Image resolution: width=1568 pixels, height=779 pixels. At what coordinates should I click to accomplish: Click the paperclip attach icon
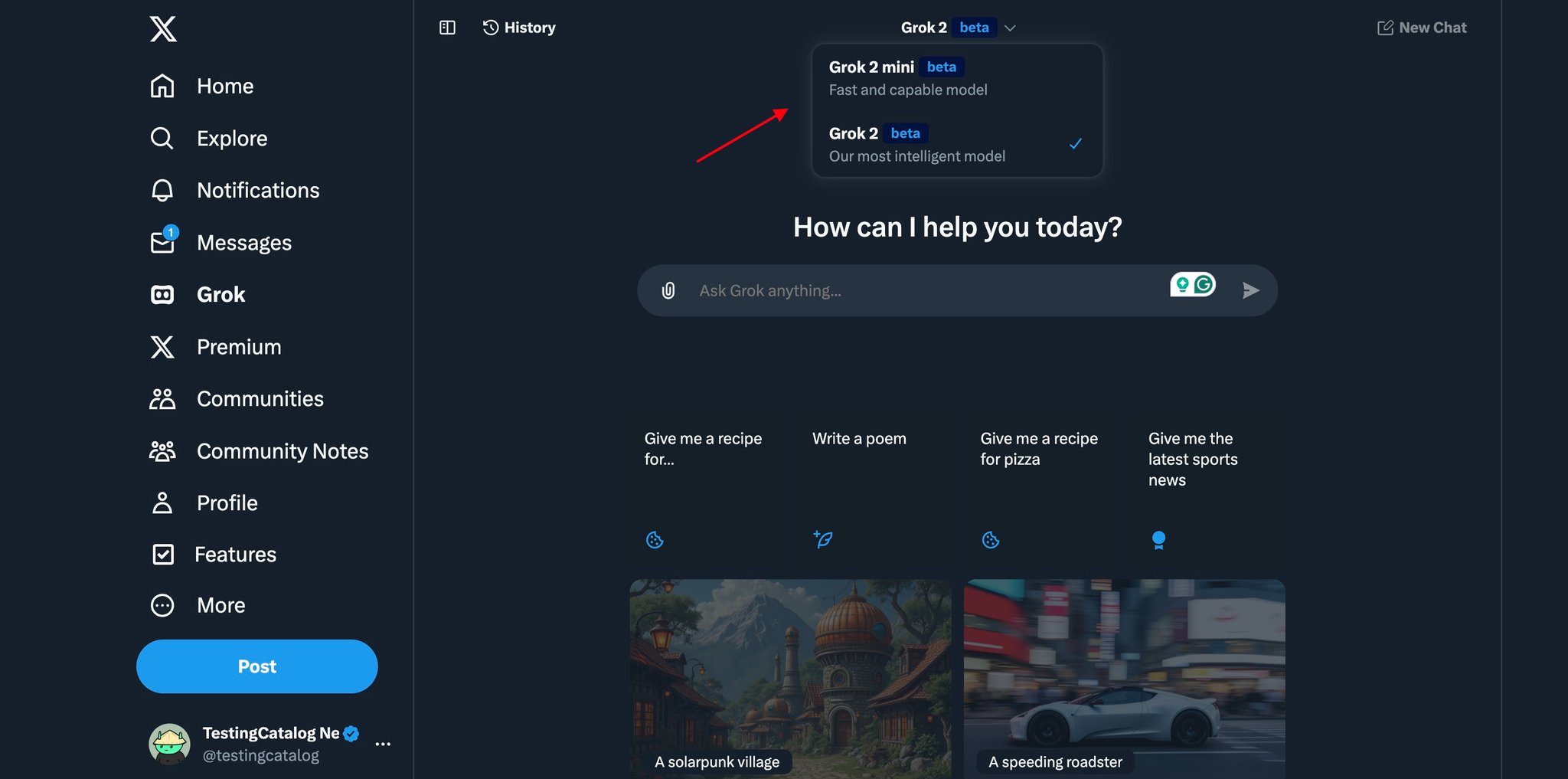pos(668,290)
